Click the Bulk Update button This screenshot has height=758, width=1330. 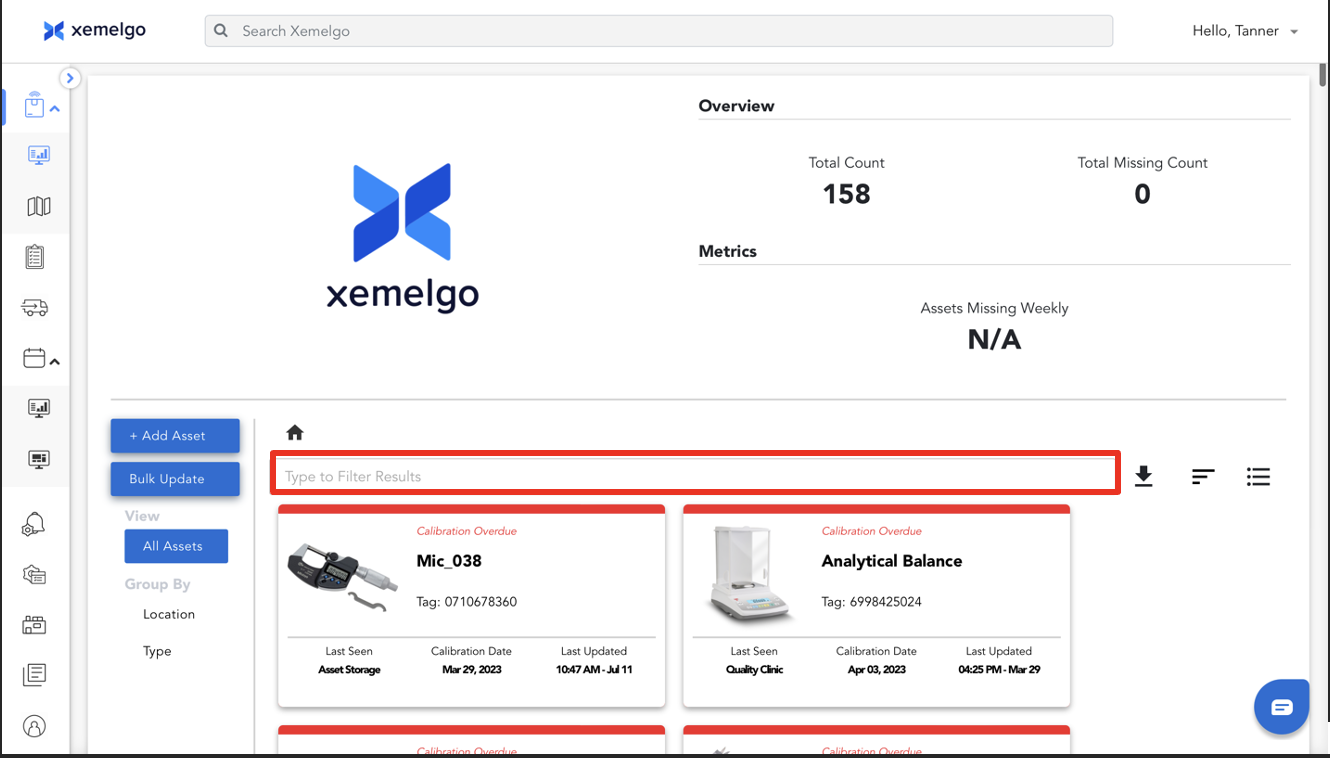[x=175, y=479]
